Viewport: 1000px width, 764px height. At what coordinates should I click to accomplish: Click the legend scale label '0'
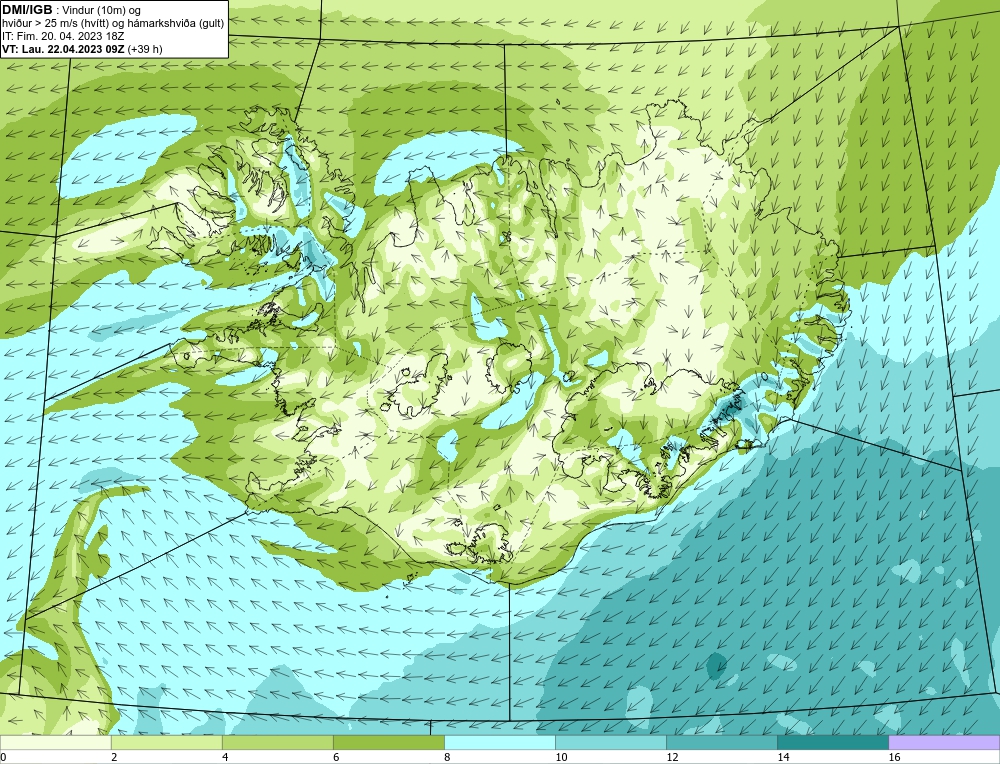click(3, 757)
